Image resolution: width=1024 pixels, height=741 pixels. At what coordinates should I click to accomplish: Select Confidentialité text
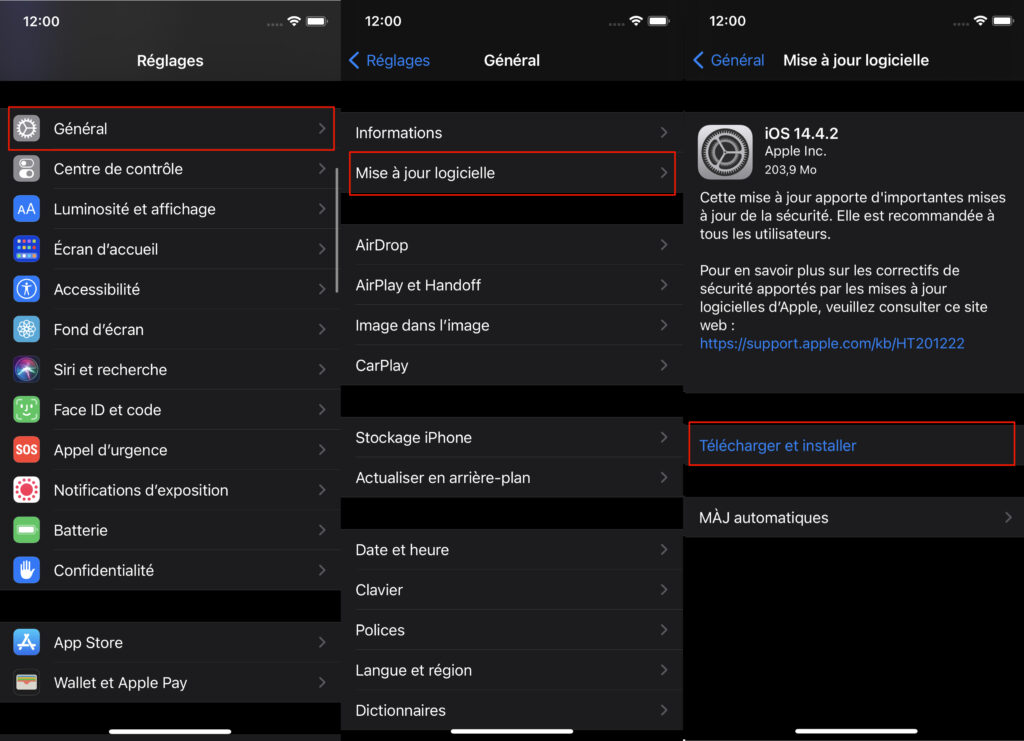pos(104,570)
